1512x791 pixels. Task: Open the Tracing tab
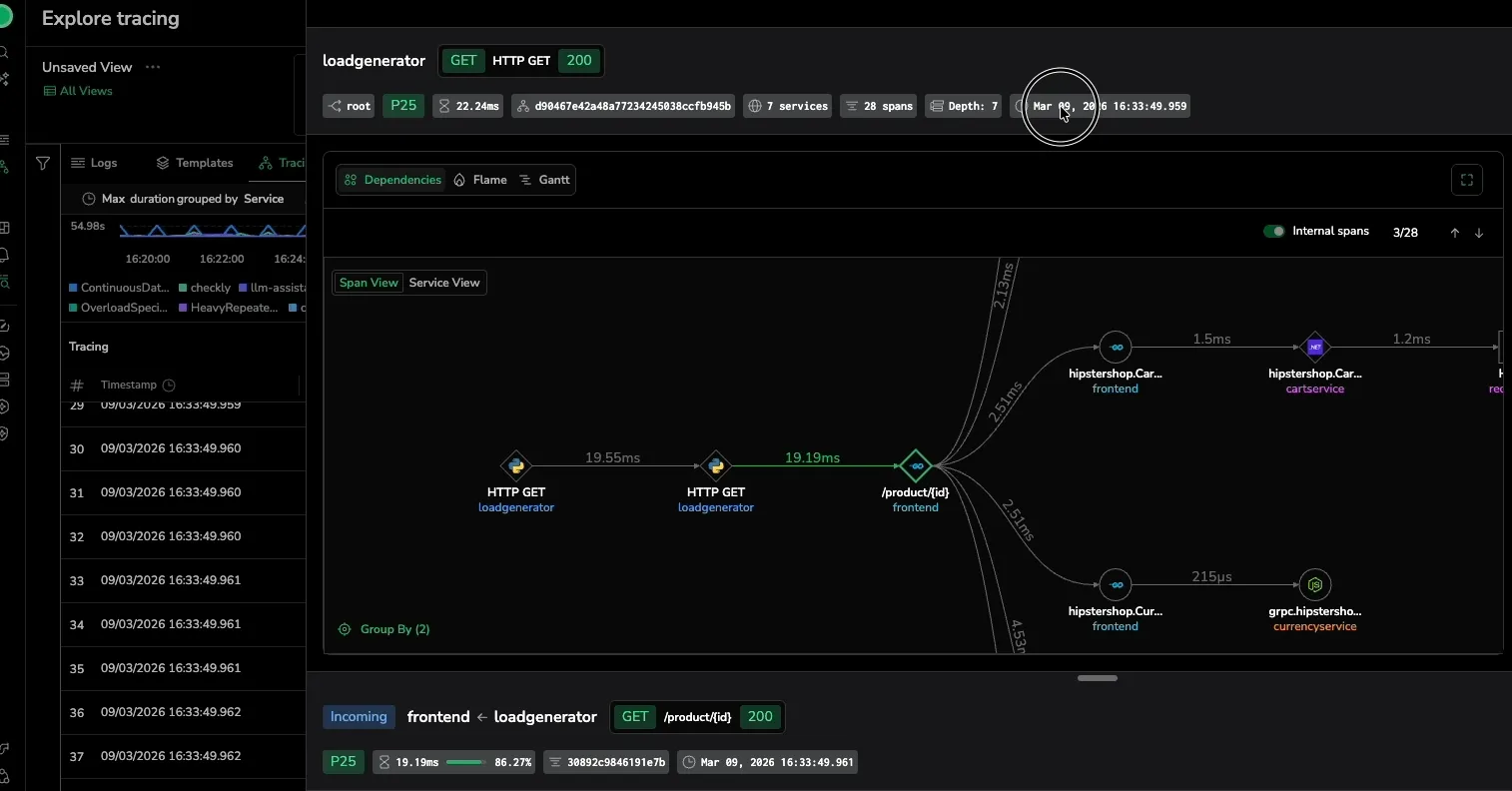(x=282, y=163)
